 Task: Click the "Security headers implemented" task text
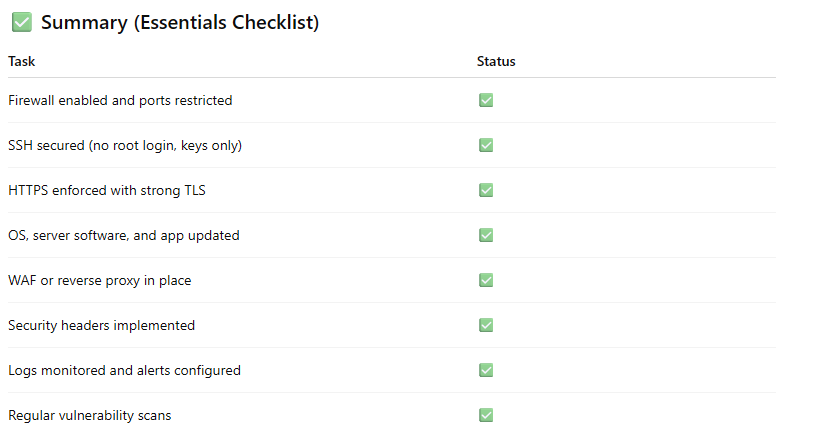pos(101,325)
